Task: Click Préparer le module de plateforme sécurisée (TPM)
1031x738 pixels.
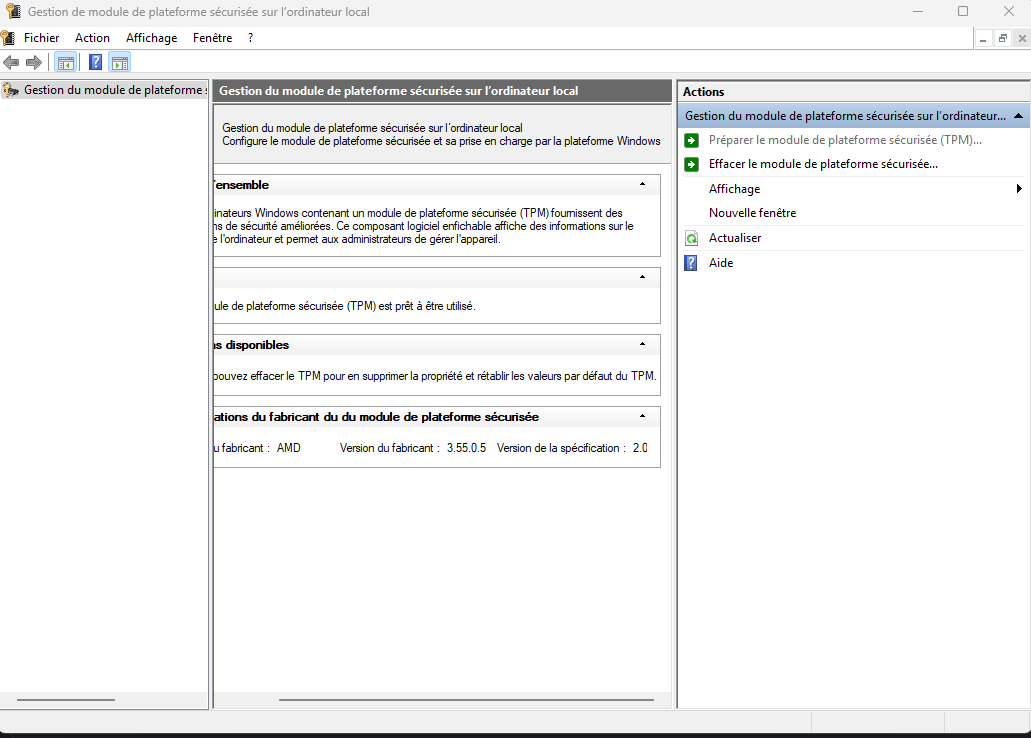Action: (x=845, y=140)
